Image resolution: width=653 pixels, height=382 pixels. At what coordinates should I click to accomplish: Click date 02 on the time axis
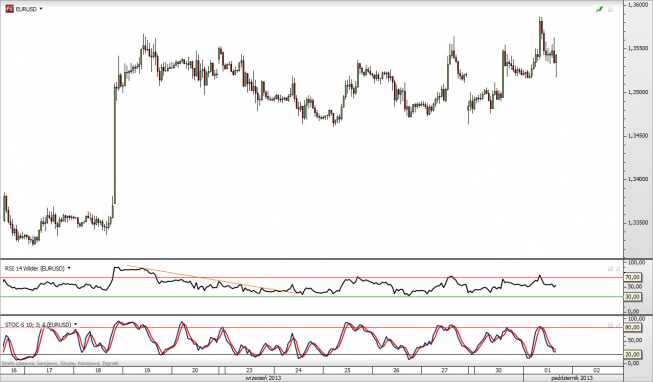point(596,370)
